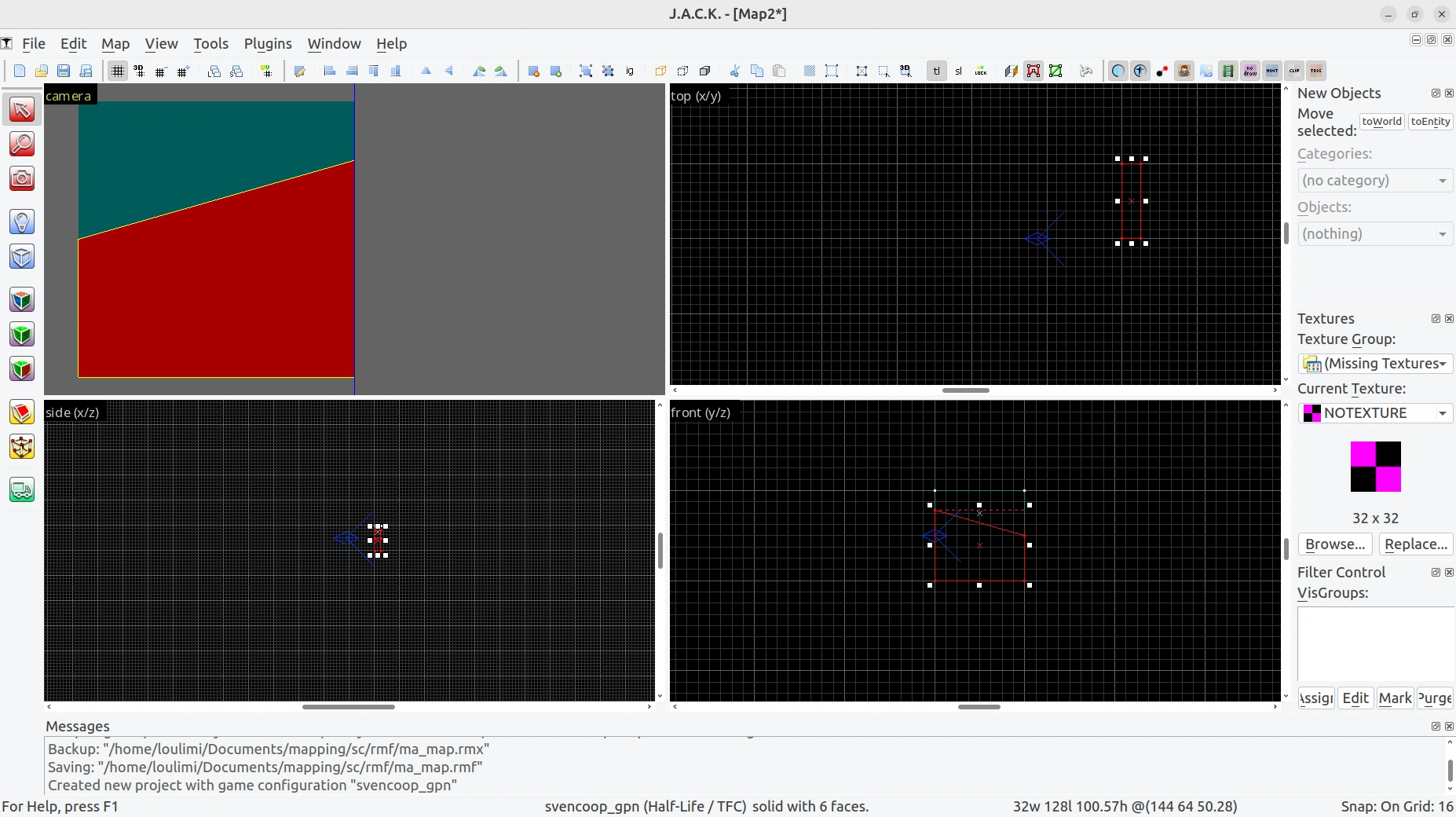Screen dimensions: 1456x817
Task: Click the magenta-black texture preview swatch
Action: pyautogui.click(x=1375, y=467)
